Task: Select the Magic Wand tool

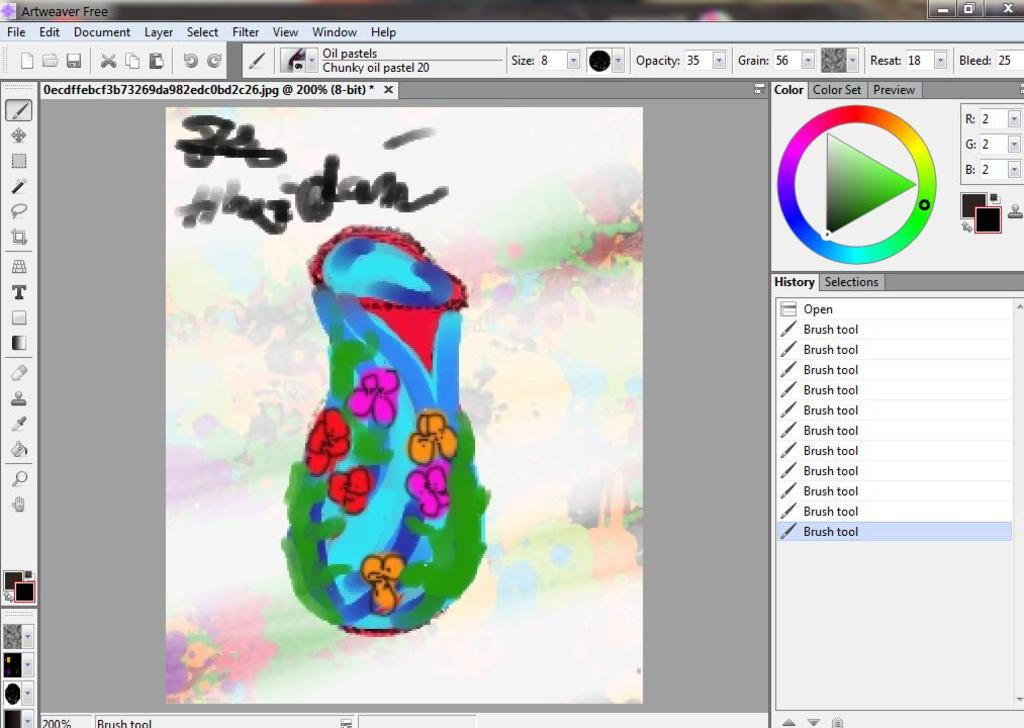Action: [x=19, y=187]
